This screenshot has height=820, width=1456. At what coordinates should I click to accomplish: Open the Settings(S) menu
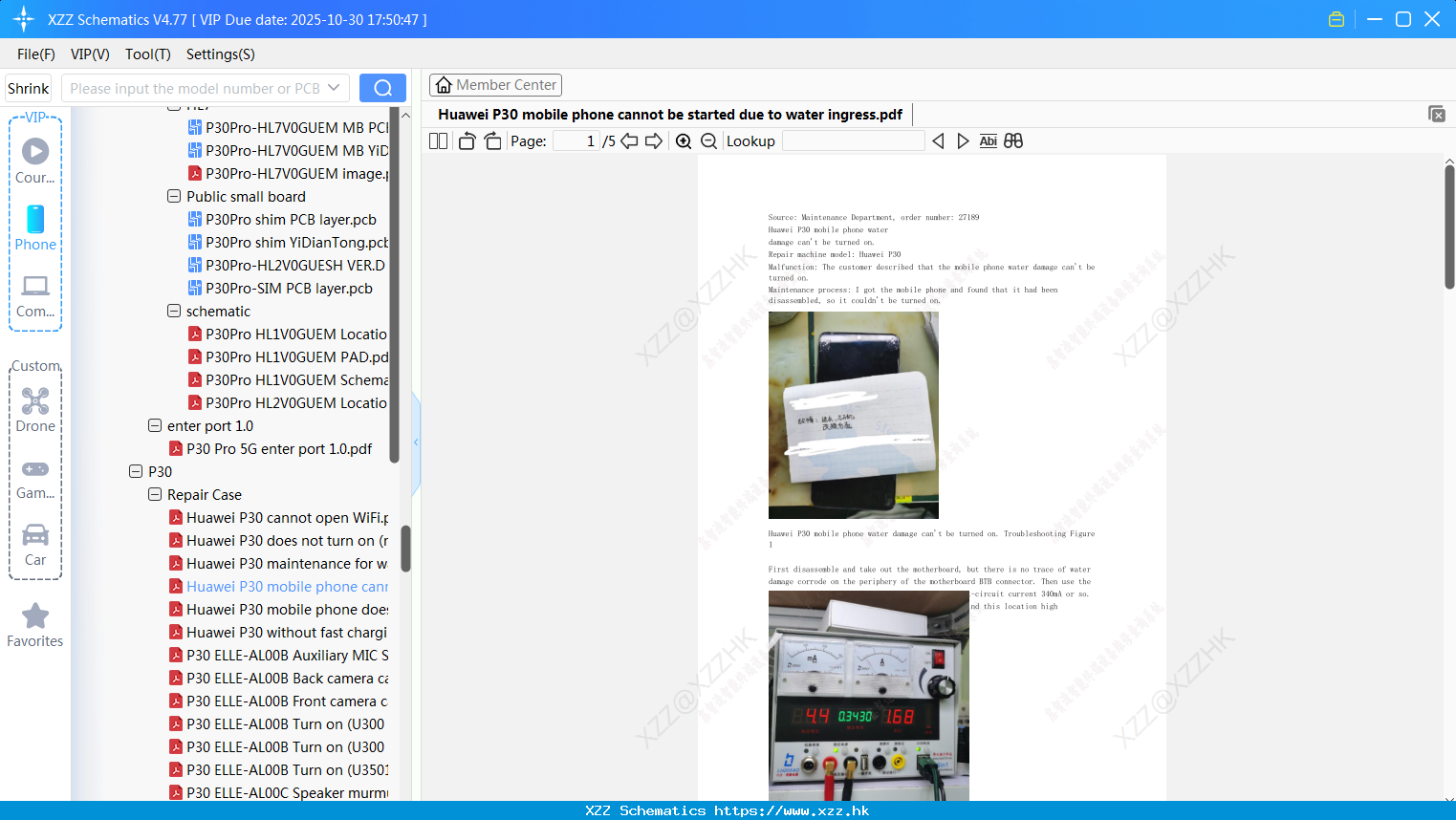[x=220, y=54]
